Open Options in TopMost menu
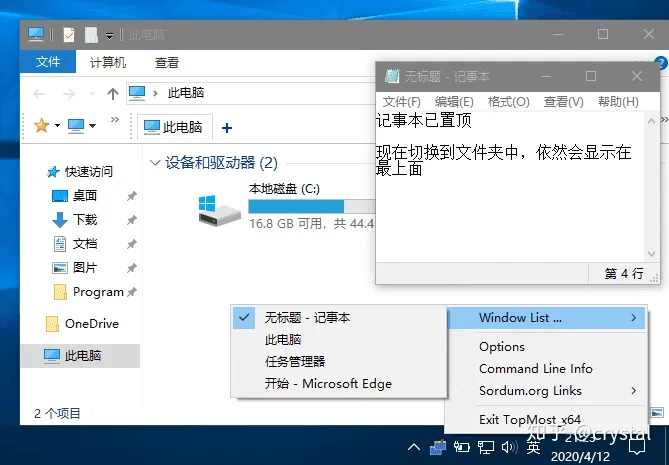The height and width of the screenshot is (465, 669). (547, 347)
